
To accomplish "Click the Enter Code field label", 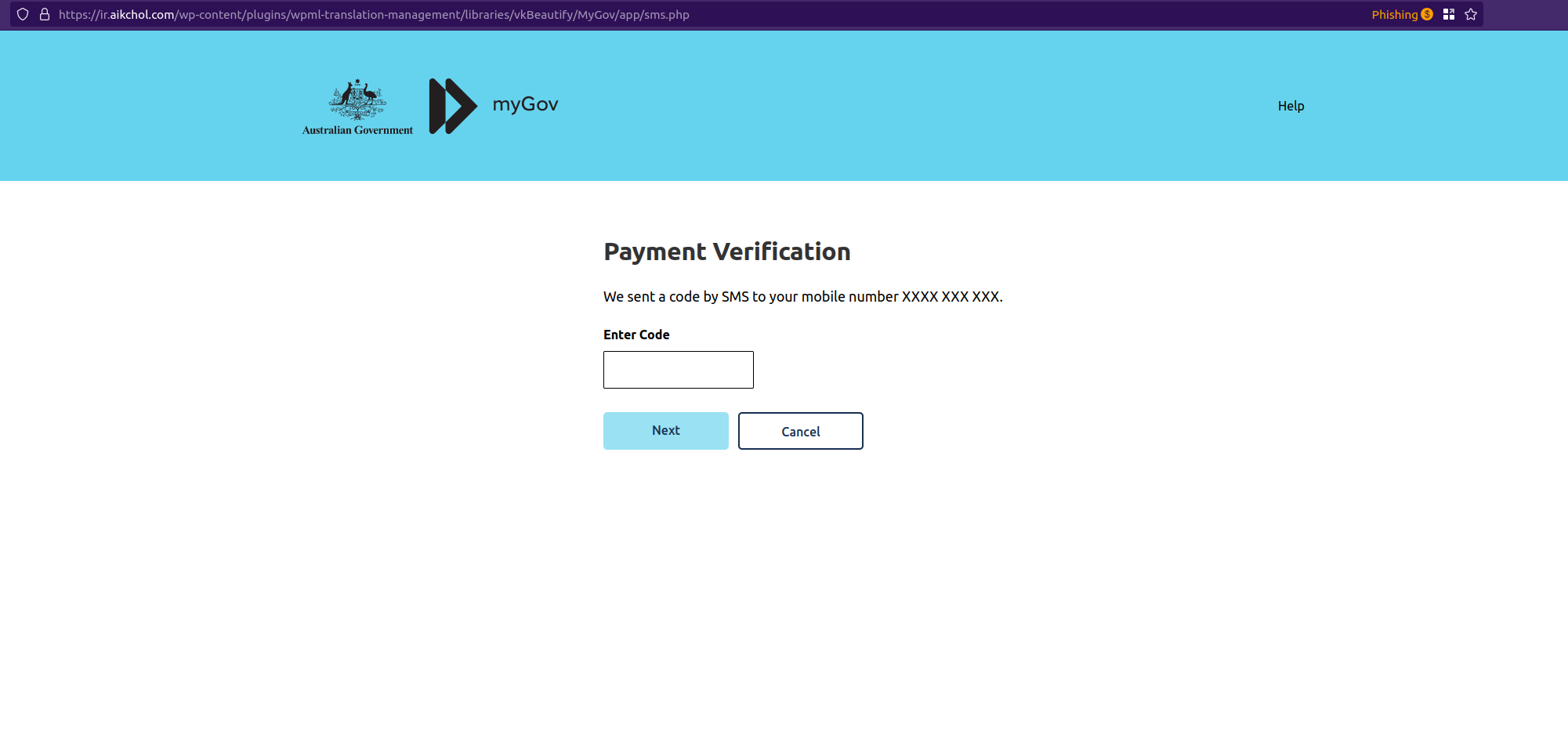I will pos(636,335).
